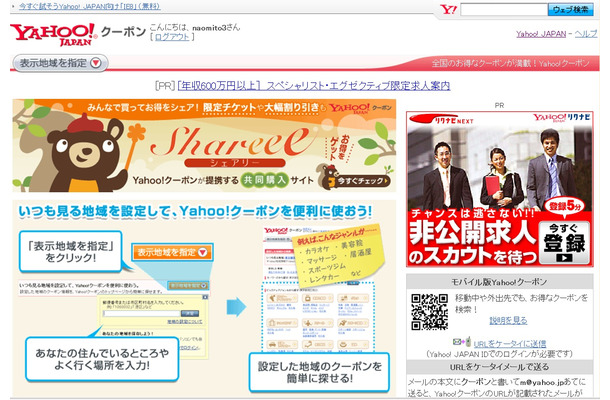Open the 説明を見る link
The width and height of the screenshot is (610, 400).
click(508, 320)
